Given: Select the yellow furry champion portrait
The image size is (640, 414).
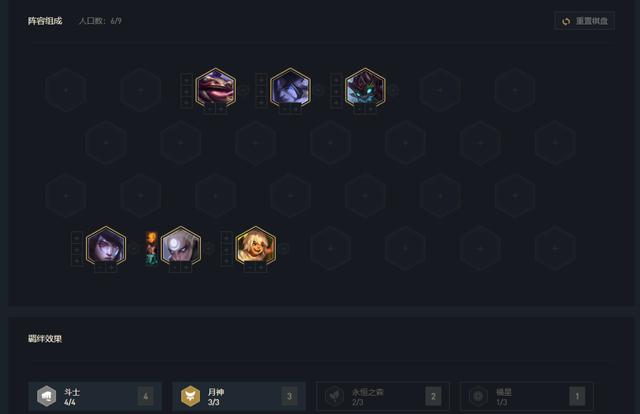Looking at the screenshot, I should (256, 246).
